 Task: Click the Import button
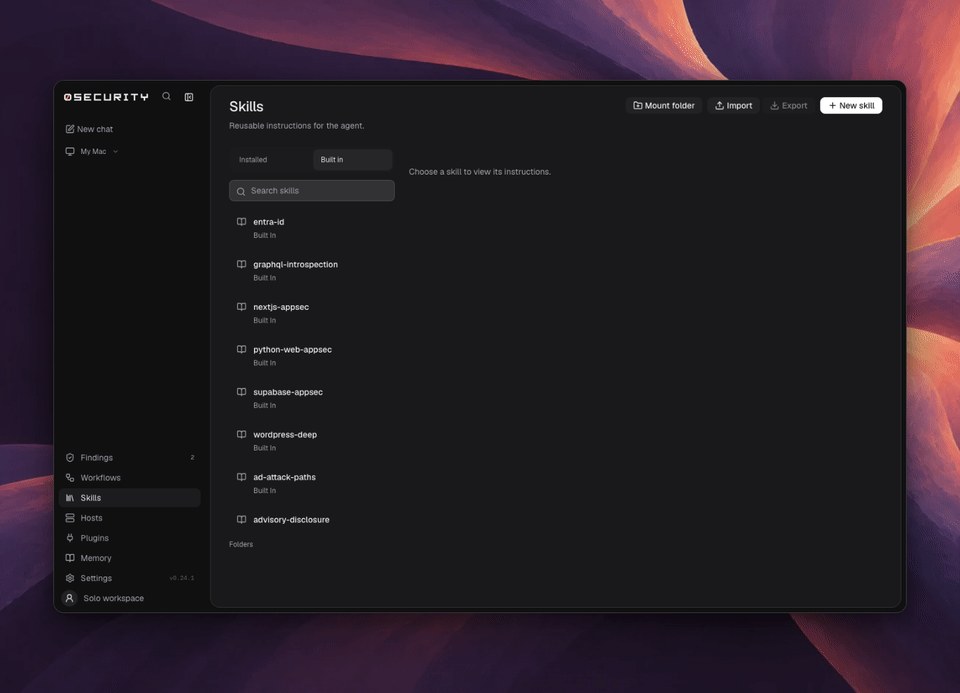point(733,105)
